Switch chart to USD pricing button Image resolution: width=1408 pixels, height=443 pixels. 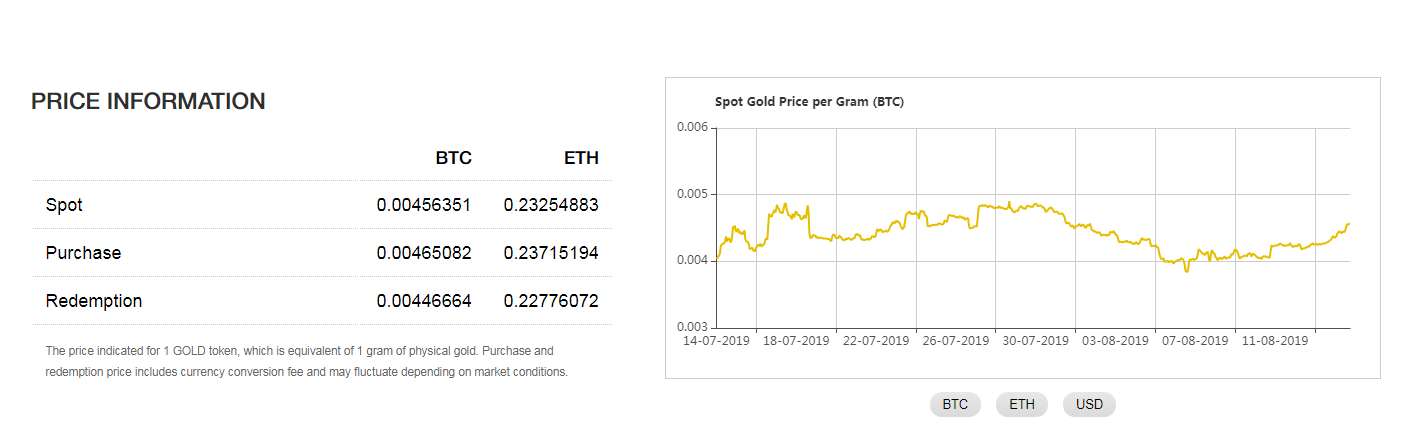(1089, 405)
